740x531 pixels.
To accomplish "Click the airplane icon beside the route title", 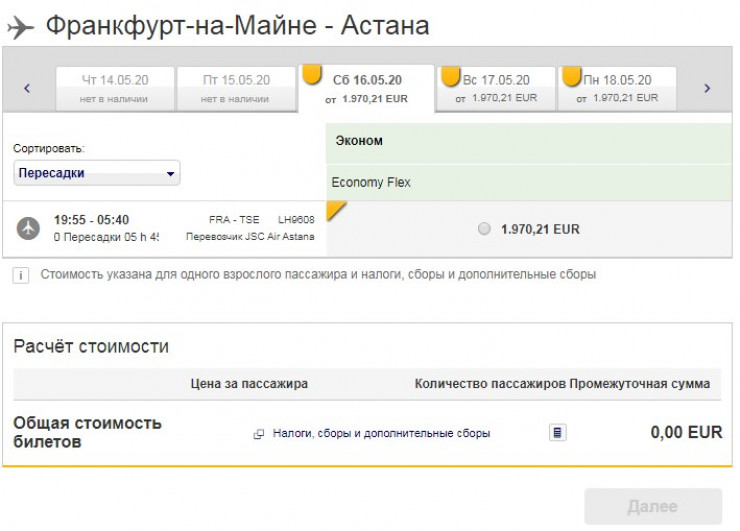I will (20, 27).
